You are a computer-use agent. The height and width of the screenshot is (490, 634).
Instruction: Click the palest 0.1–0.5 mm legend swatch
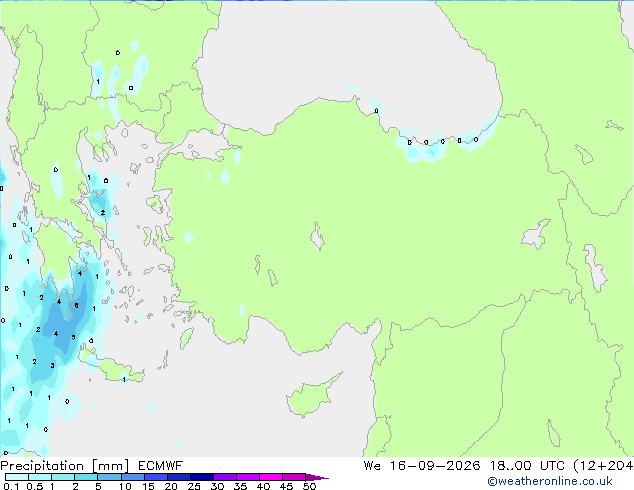pyautogui.click(x=17, y=477)
